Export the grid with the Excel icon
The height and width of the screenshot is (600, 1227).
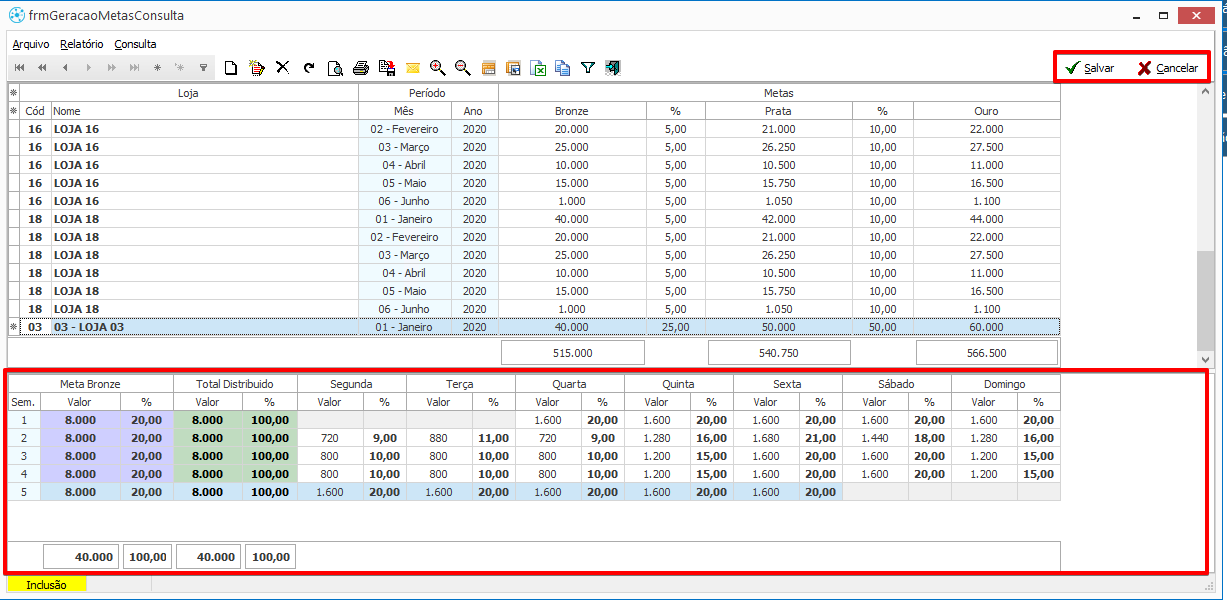(538, 68)
